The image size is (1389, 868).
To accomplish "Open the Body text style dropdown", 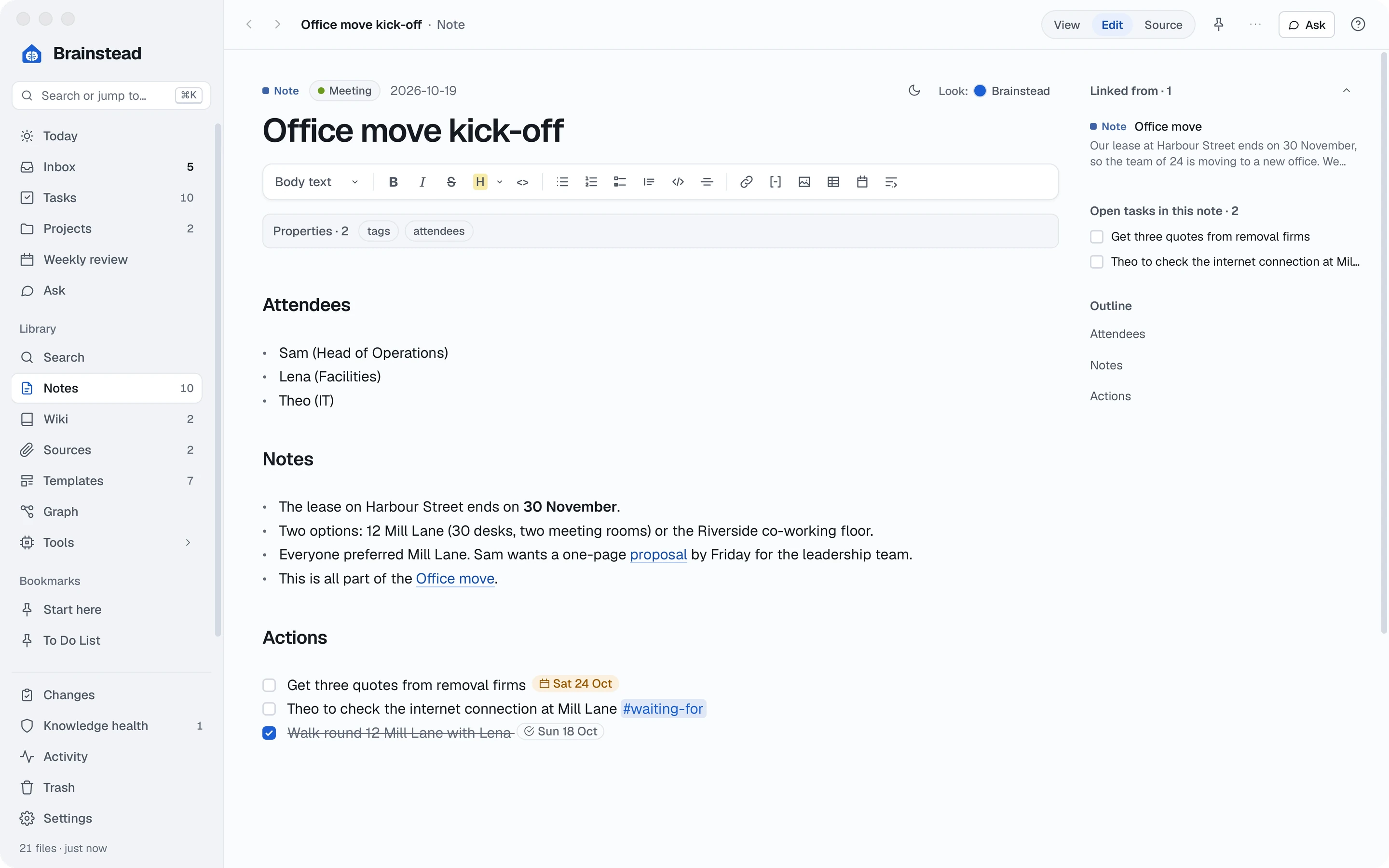I will [x=316, y=182].
